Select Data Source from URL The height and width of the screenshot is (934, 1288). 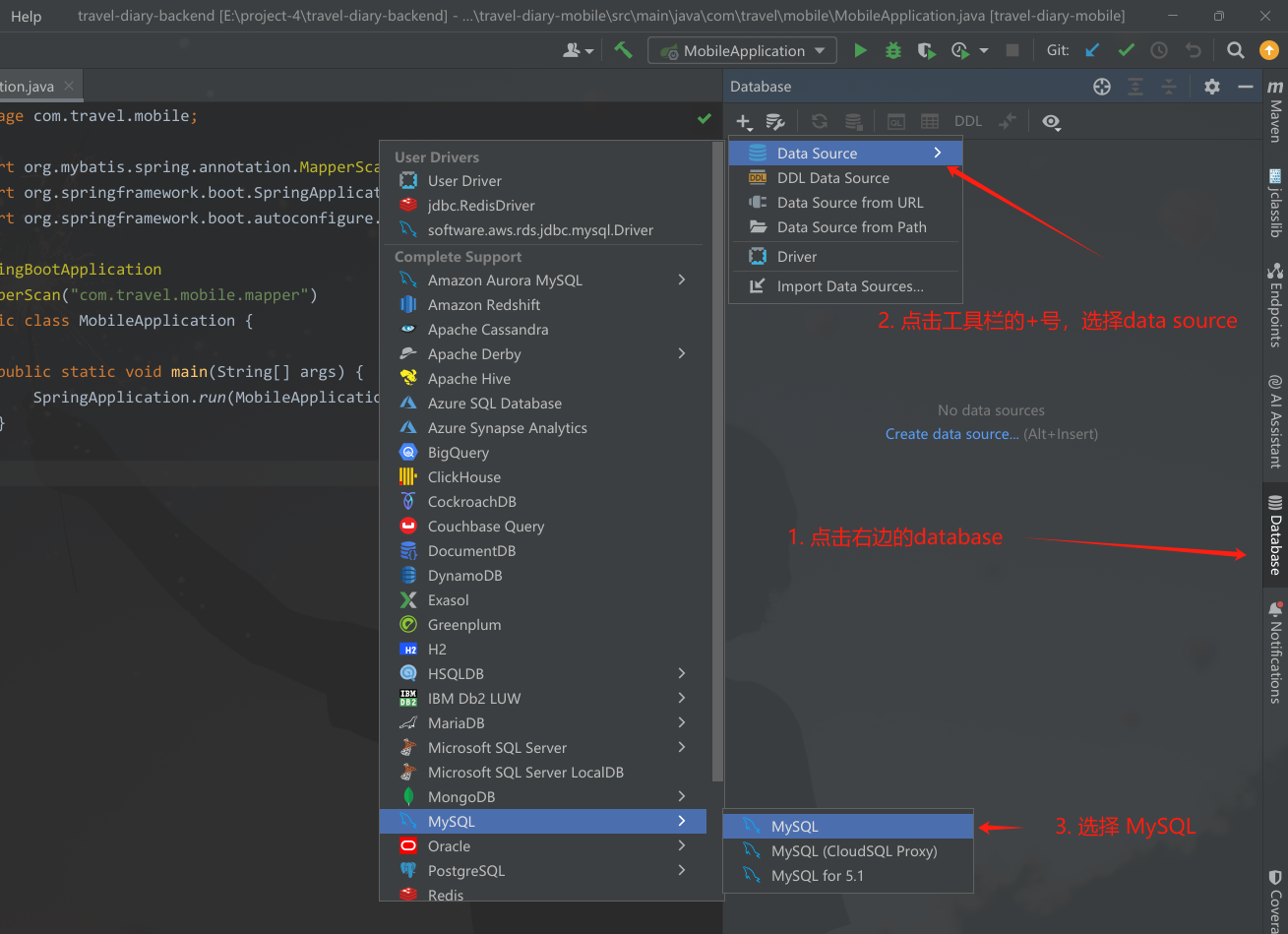tap(845, 203)
